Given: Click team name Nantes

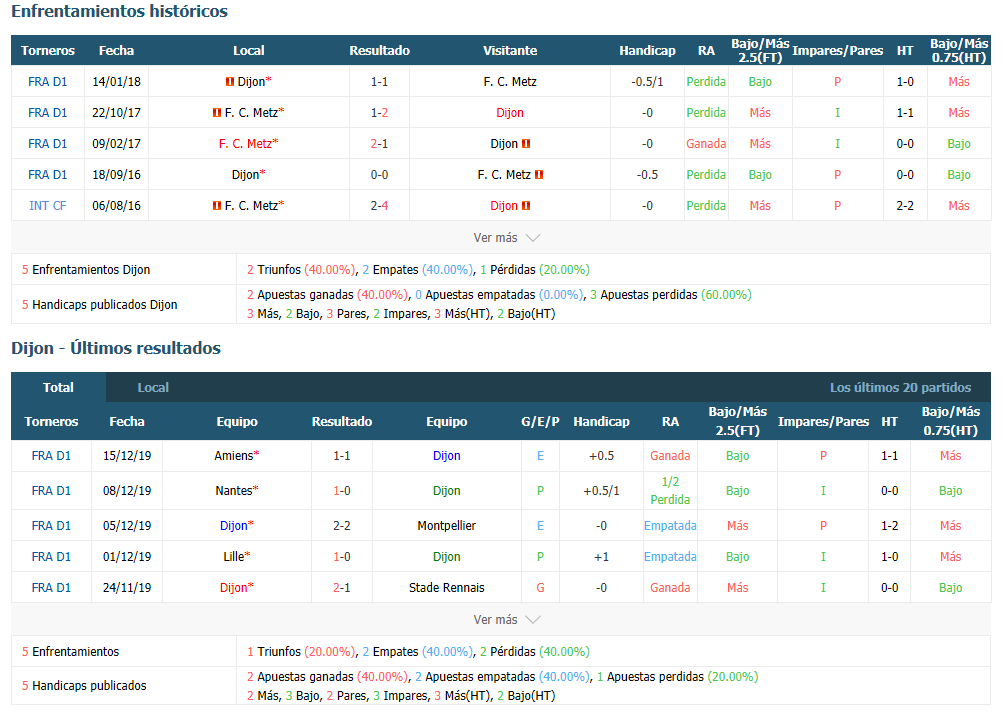Looking at the screenshot, I should point(234,491).
